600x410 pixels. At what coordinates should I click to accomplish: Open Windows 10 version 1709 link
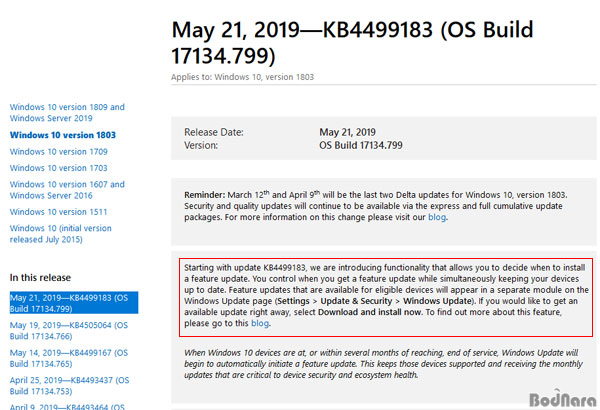coord(59,152)
